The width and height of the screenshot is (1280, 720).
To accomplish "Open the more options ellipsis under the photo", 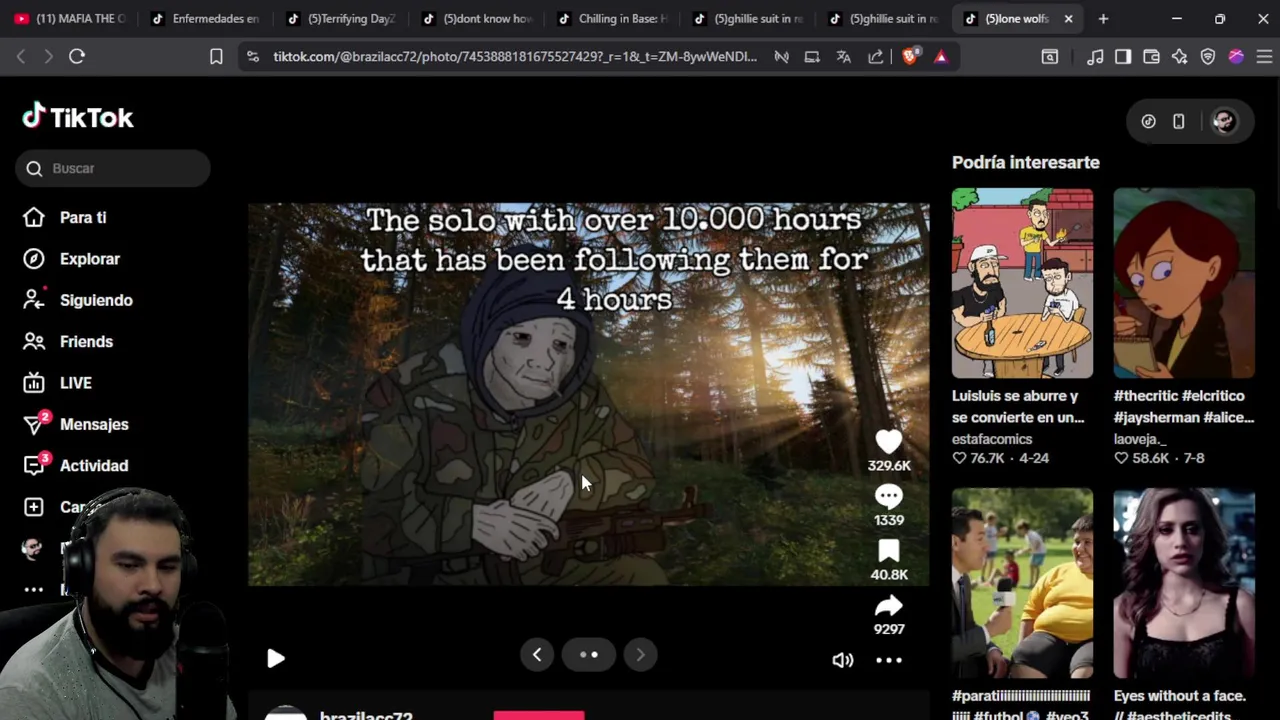I will [x=889, y=660].
